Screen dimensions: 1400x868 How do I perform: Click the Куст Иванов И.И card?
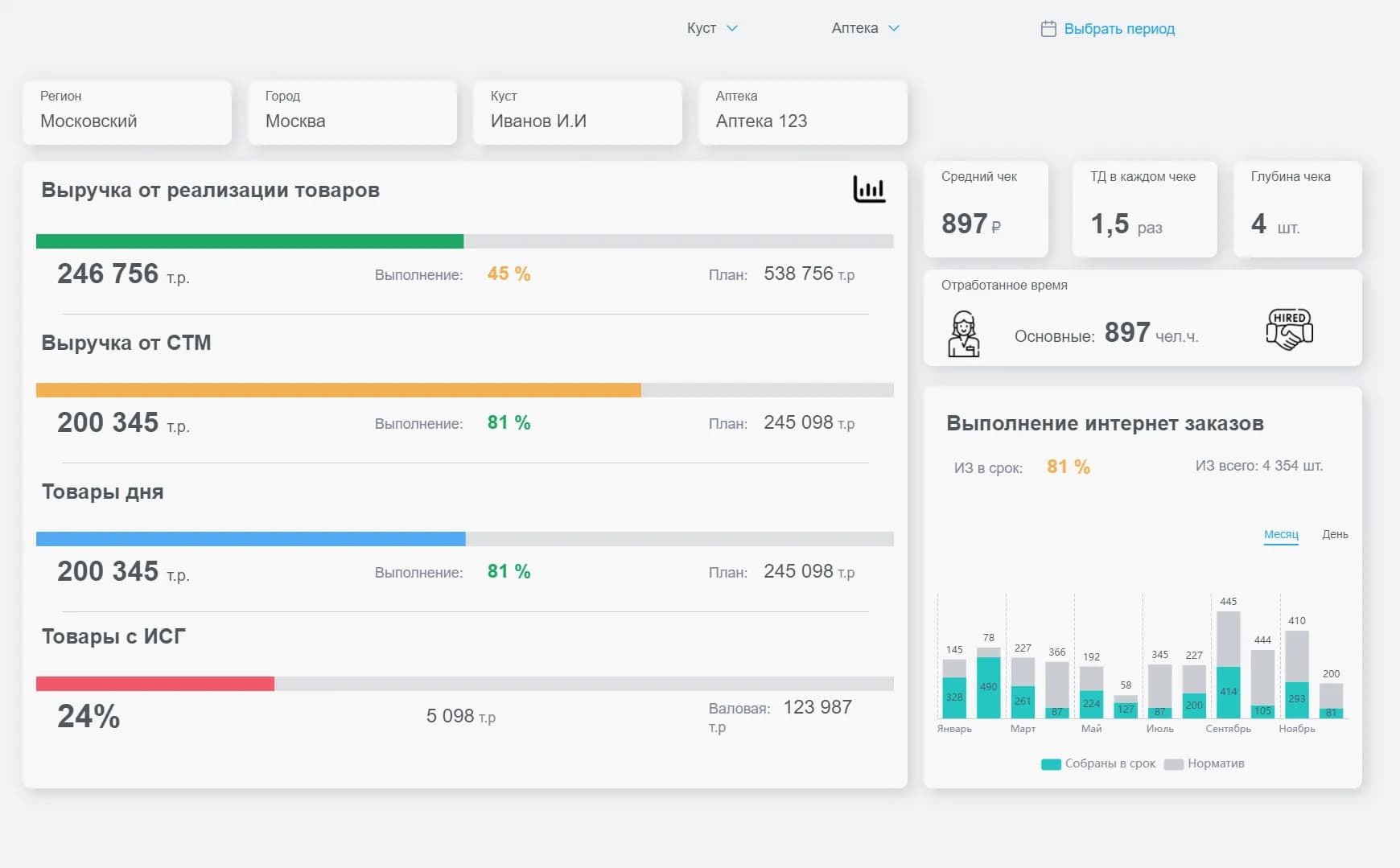point(578,113)
